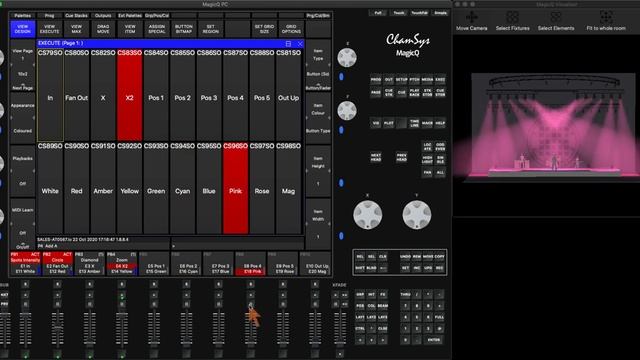Screen dimensions: 640x360
Task: Click Select Fixtures in the Visualiser window
Action: 513,21
